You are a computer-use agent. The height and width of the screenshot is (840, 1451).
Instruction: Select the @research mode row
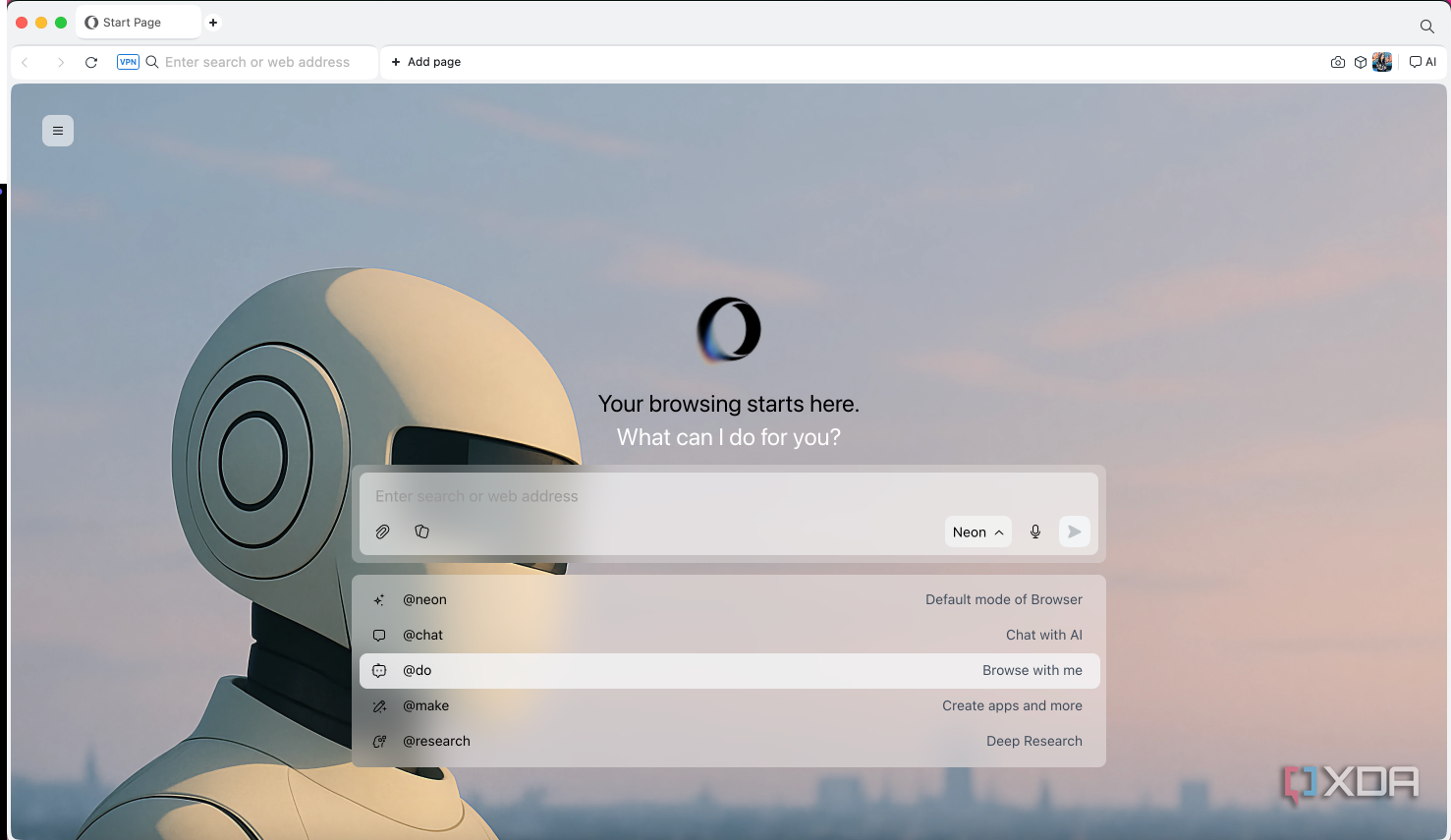pyautogui.click(x=729, y=741)
